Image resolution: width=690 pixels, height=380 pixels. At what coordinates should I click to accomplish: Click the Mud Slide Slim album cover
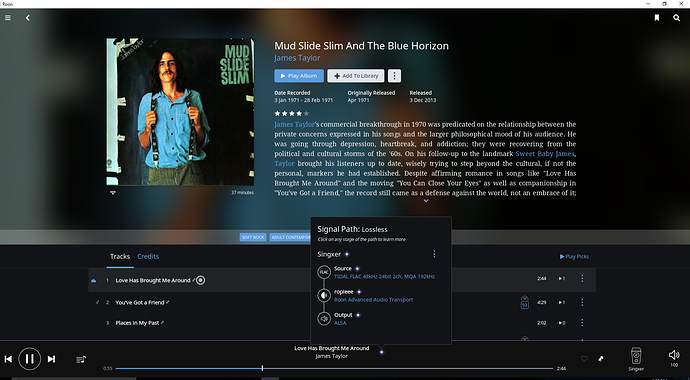180,112
